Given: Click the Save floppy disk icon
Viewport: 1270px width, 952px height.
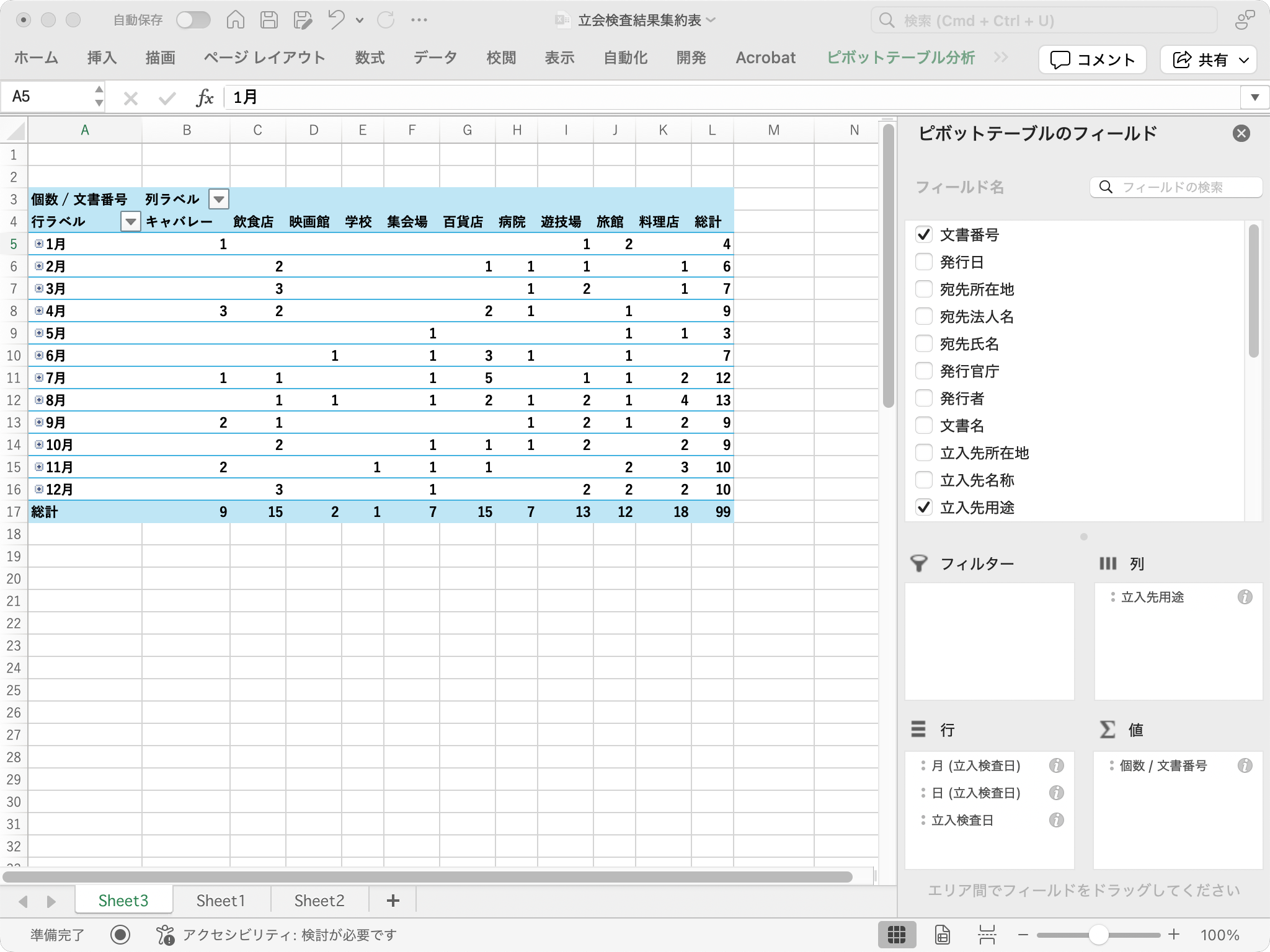Looking at the screenshot, I should (269, 20).
